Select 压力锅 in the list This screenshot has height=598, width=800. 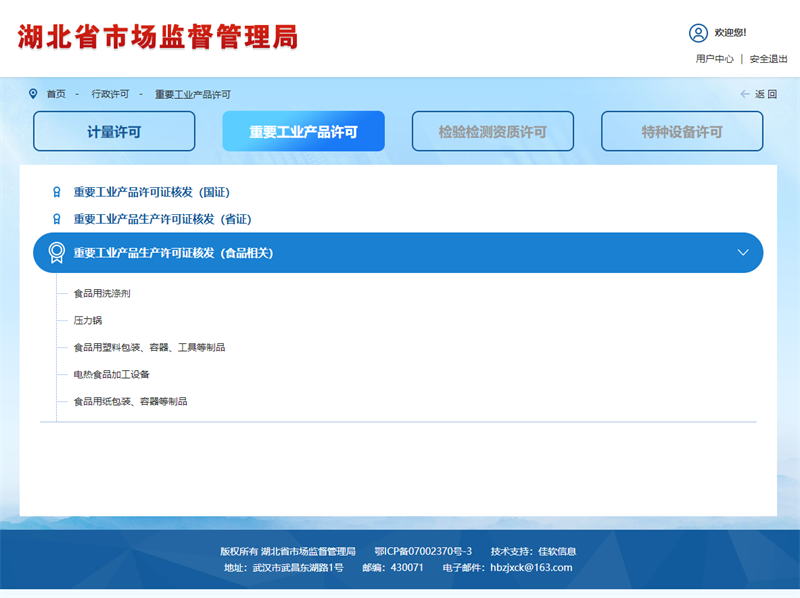click(x=88, y=321)
